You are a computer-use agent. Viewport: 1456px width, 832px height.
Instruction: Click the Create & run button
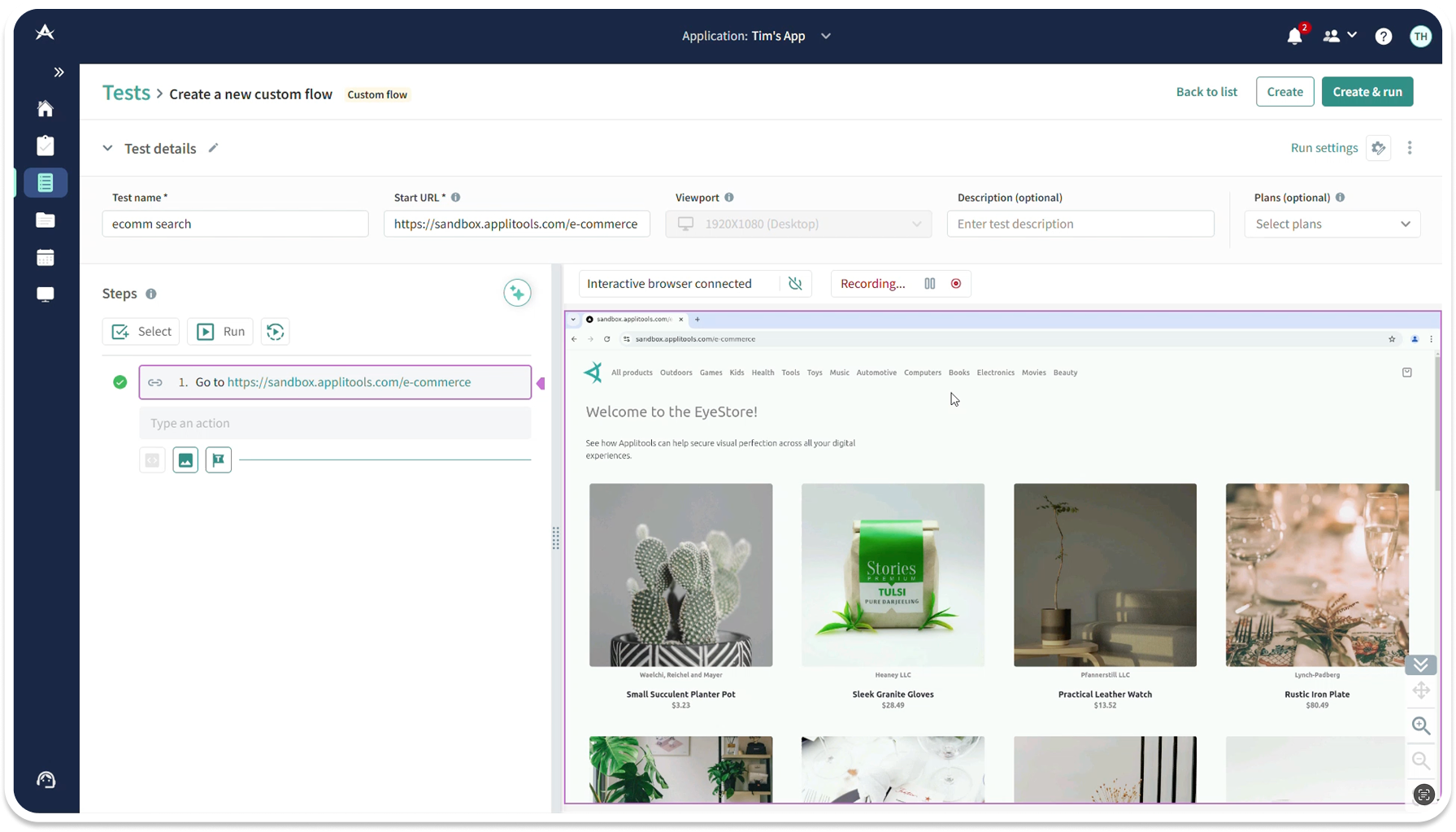pos(1367,92)
